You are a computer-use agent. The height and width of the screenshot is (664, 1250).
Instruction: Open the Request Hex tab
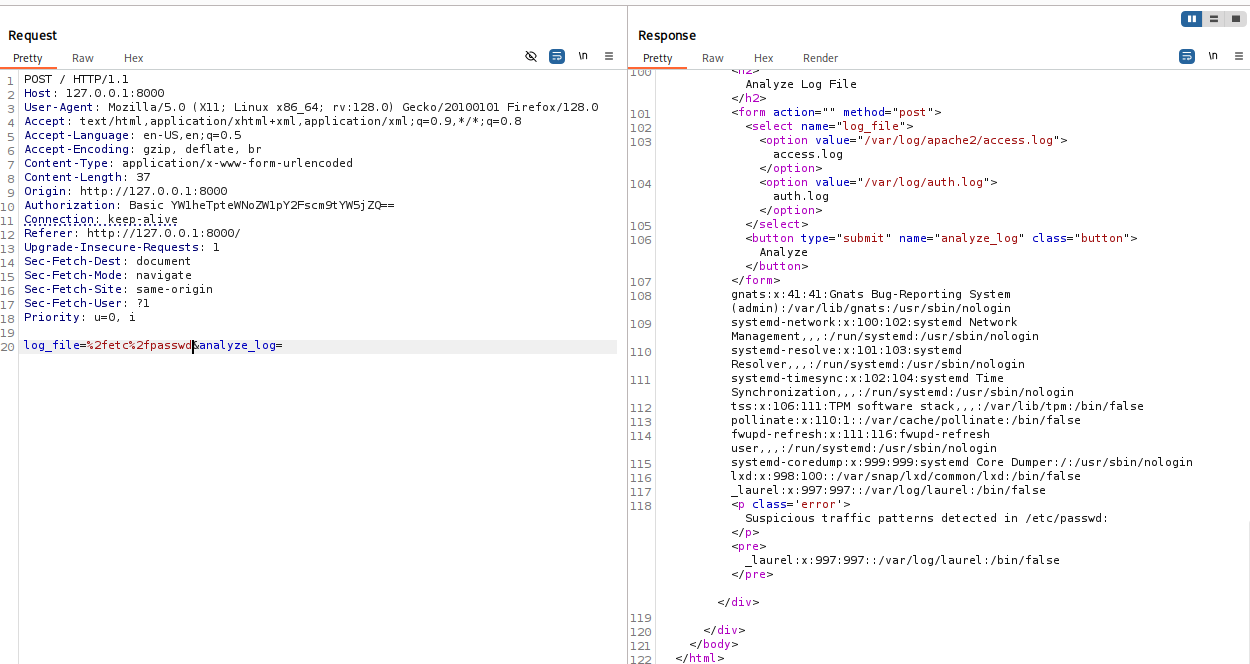tap(134, 59)
